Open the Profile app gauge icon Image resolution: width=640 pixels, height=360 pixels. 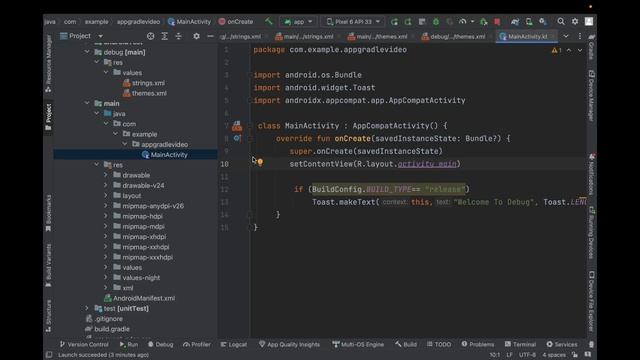click(x=463, y=22)
